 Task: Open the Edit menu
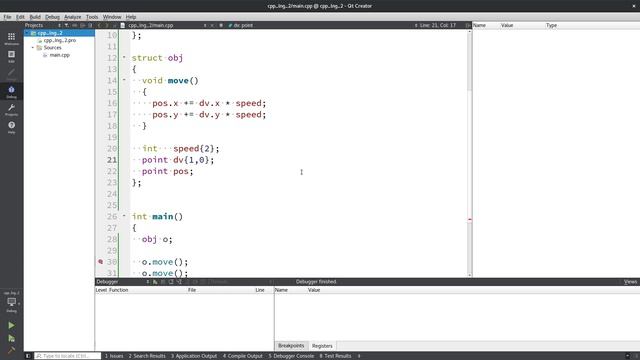point(20,17)
